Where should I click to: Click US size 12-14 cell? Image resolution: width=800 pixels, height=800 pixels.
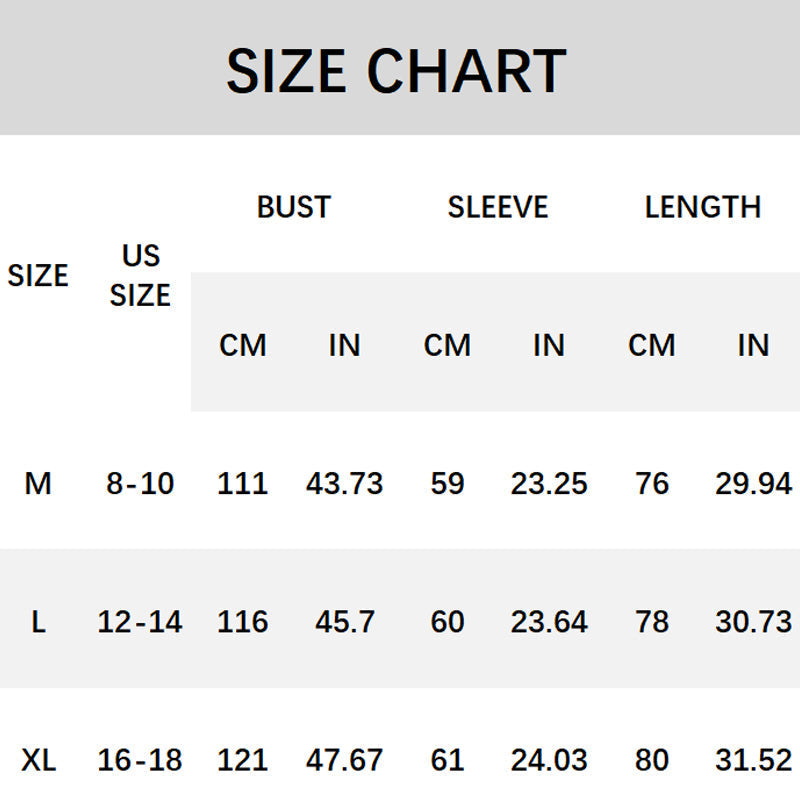coord(140,622)
